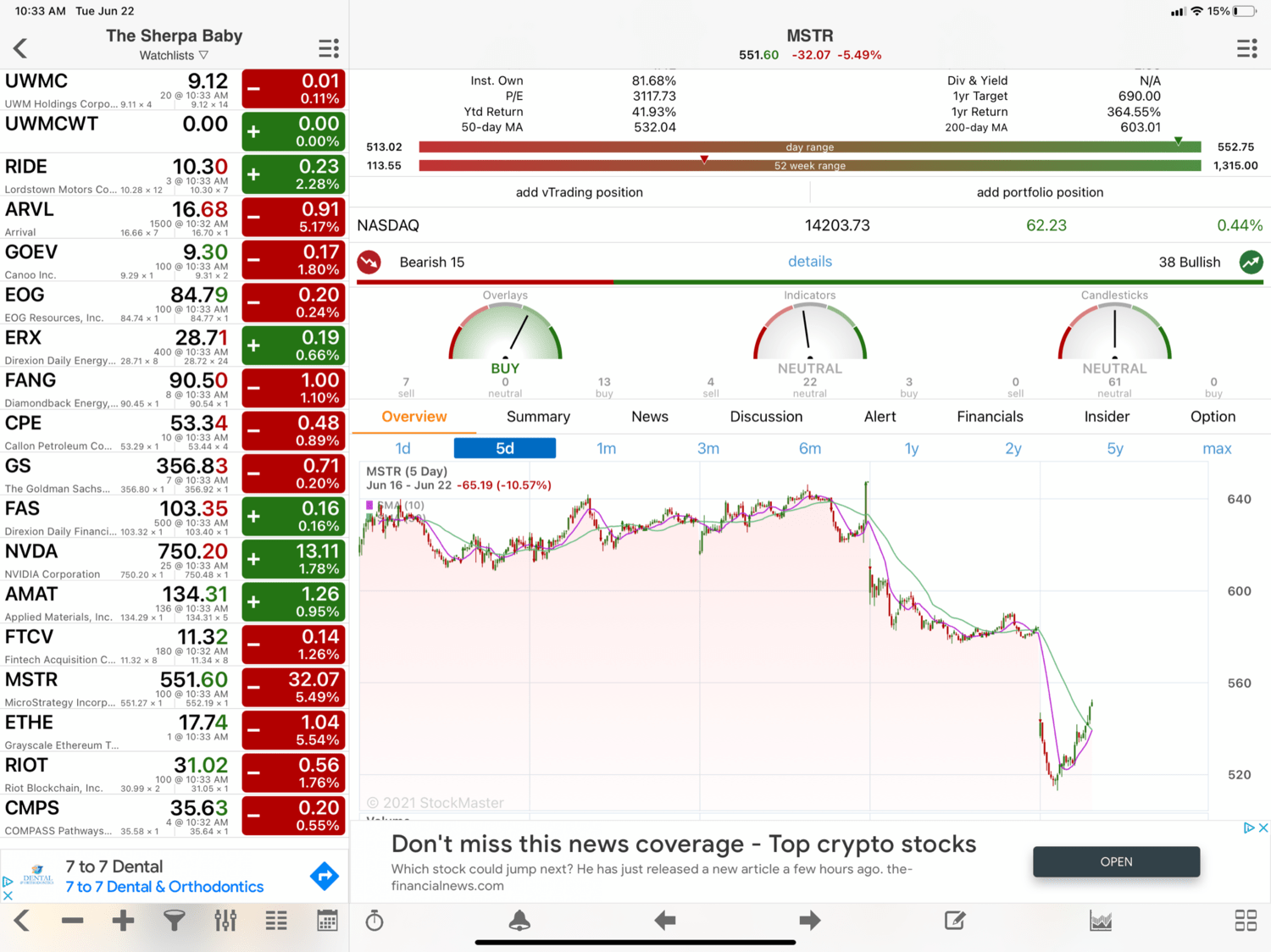Open the details link for bullish/bearish signals
This screenshot has width=1271, height=952.
[x=809, y=262]
